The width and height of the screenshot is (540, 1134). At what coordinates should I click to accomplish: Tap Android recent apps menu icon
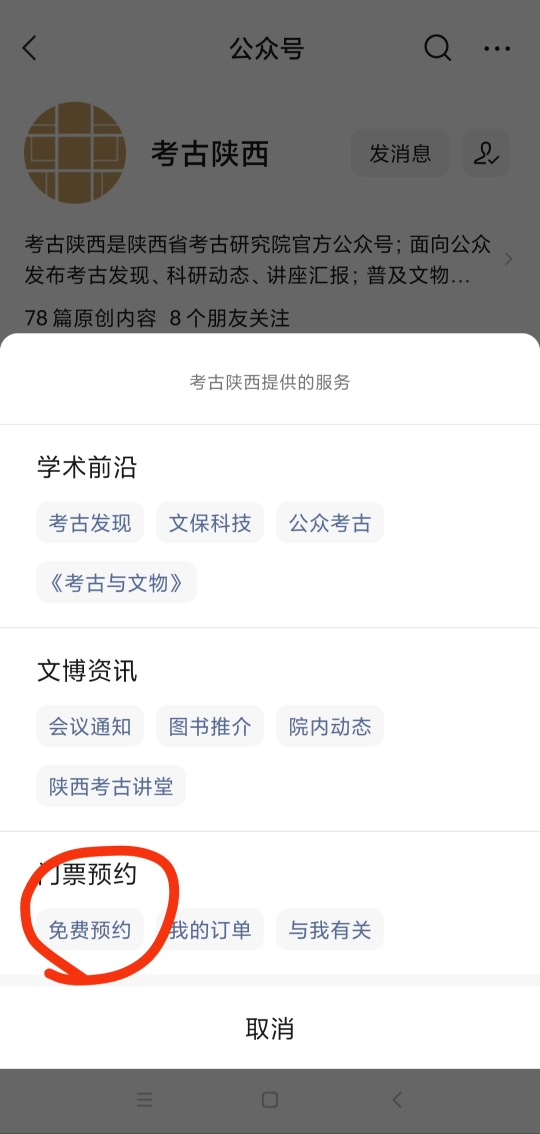[145, 1100]
